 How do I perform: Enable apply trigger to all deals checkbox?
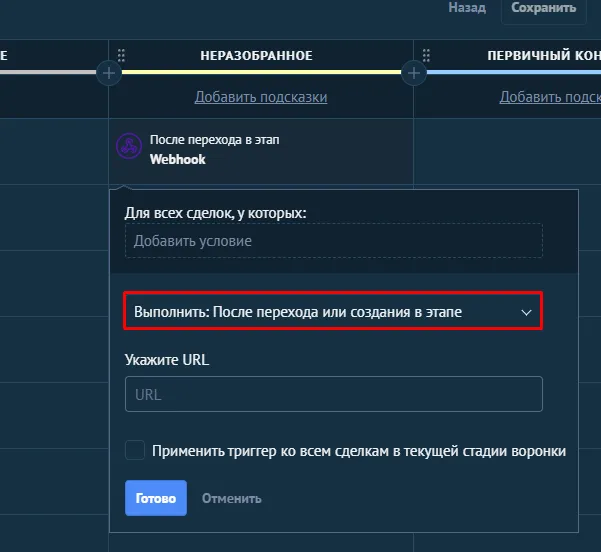[135, 450]
